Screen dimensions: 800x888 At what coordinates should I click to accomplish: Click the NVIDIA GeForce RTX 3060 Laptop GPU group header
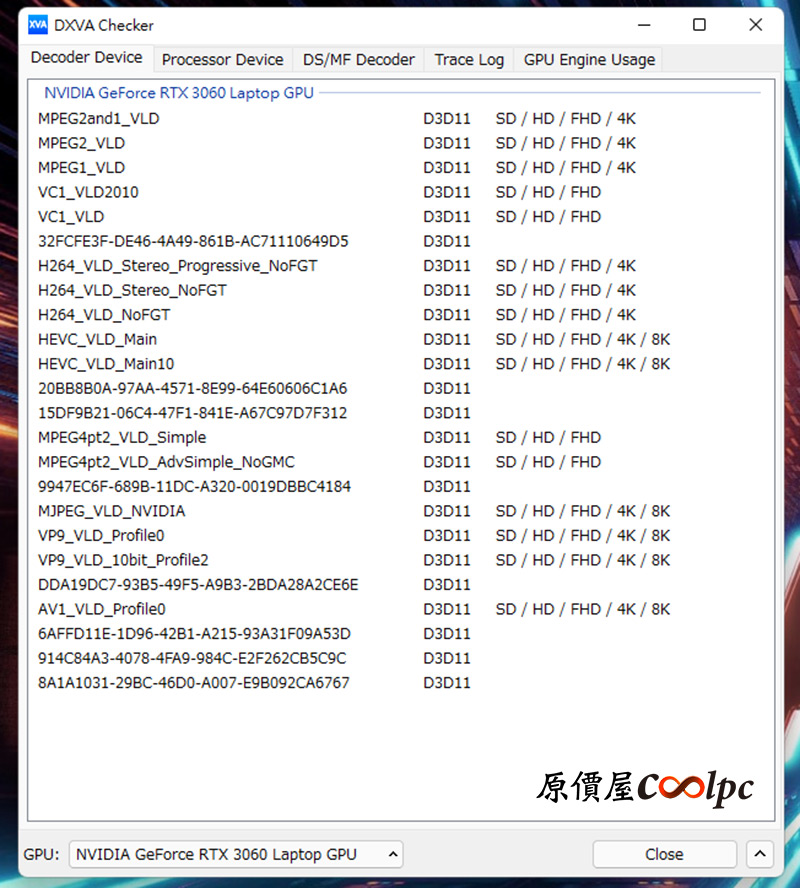[179, 93]
